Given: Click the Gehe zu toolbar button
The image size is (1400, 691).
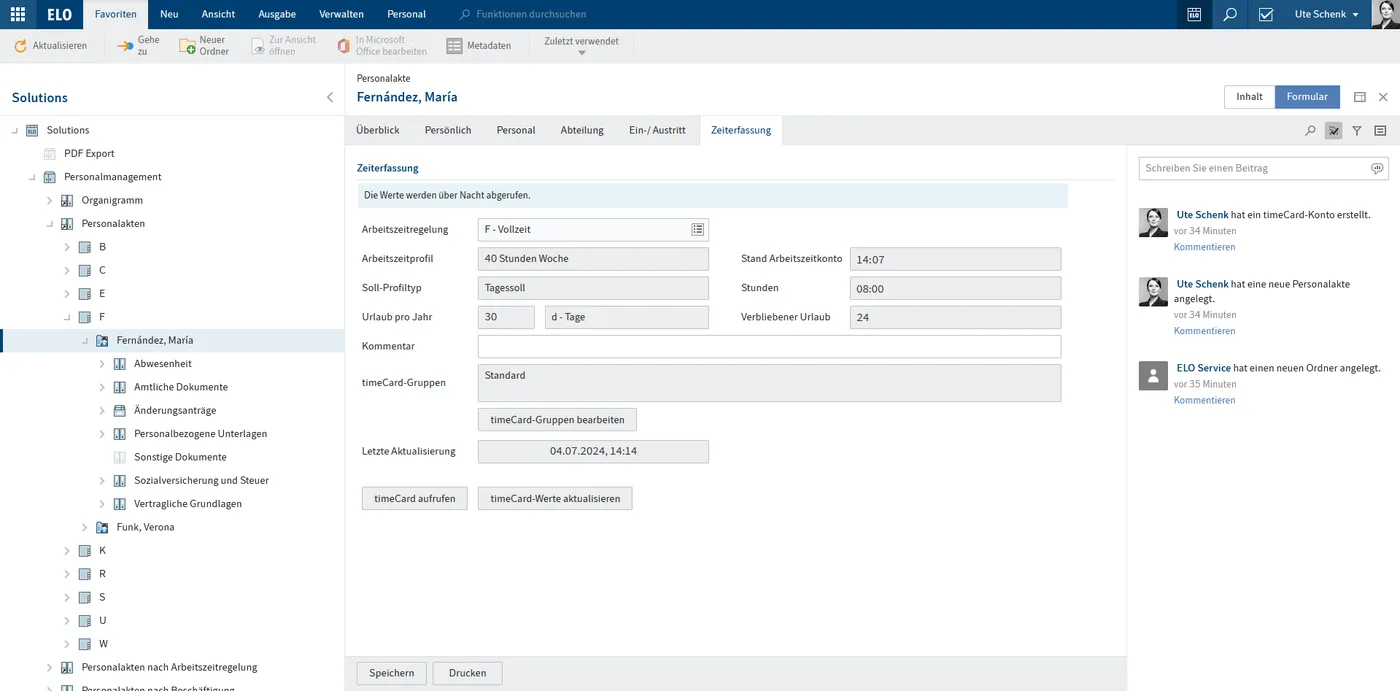Looking at the screenshot, I should pyautogui.click(x=138, y=46).
